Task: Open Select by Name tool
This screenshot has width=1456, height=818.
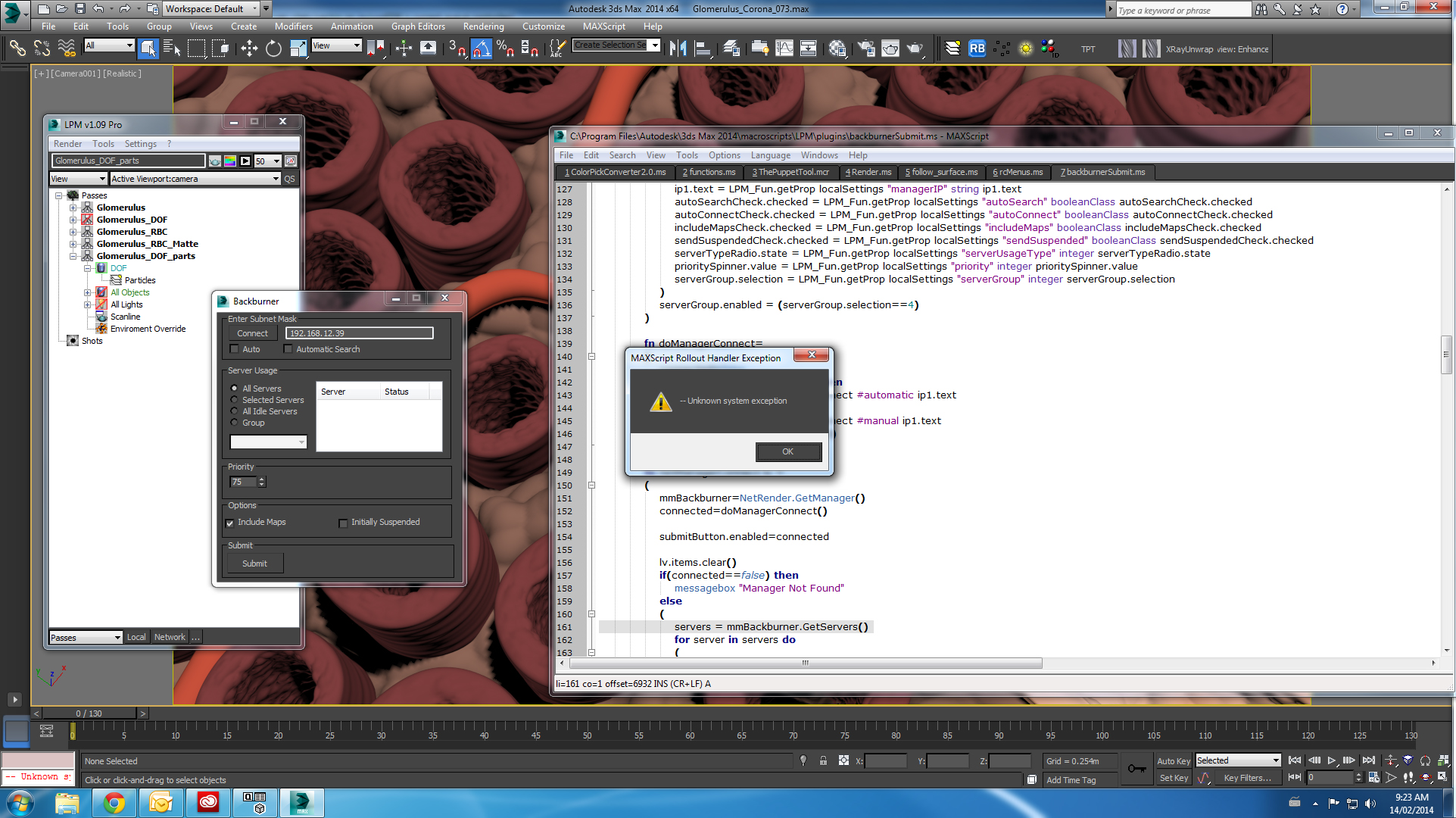Action: 172,48
